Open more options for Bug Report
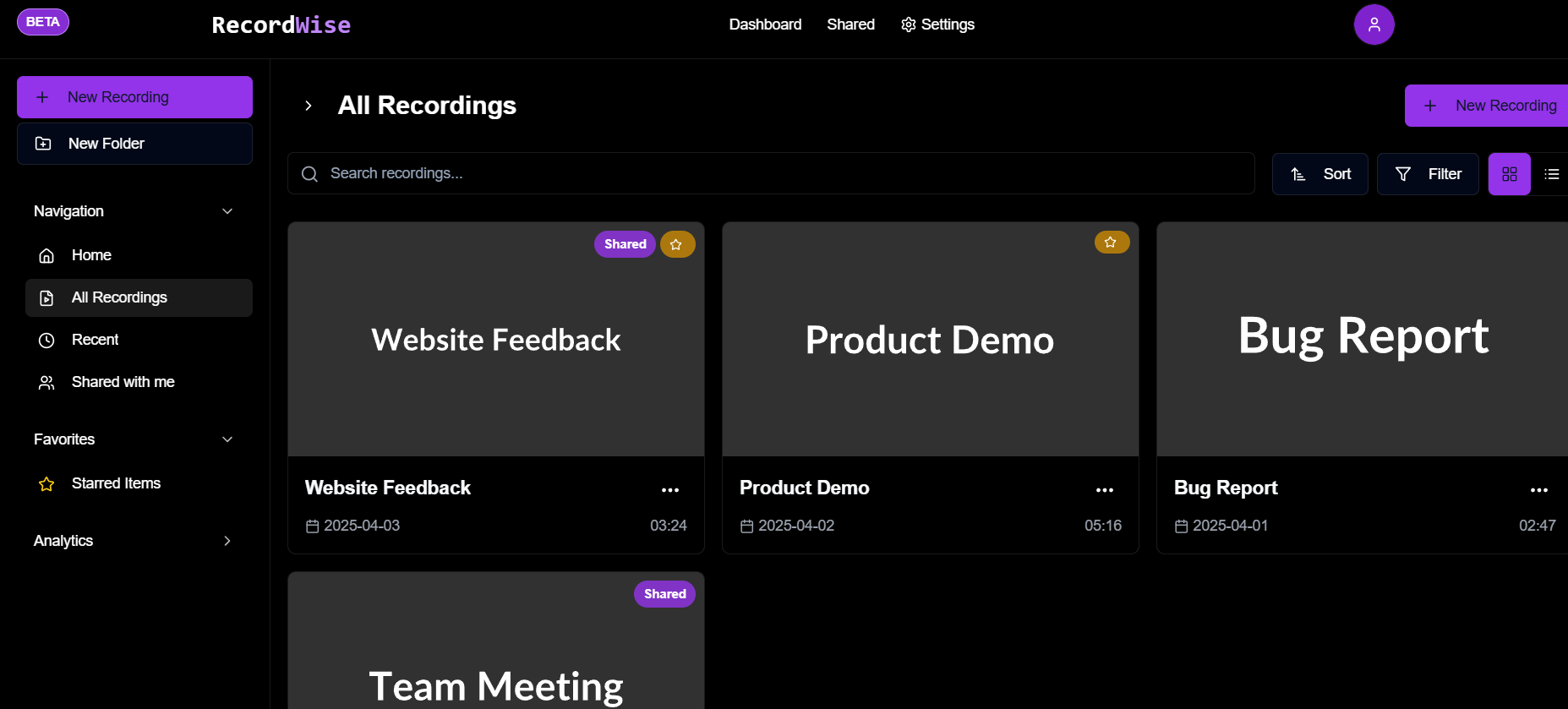 point(1539,490)
